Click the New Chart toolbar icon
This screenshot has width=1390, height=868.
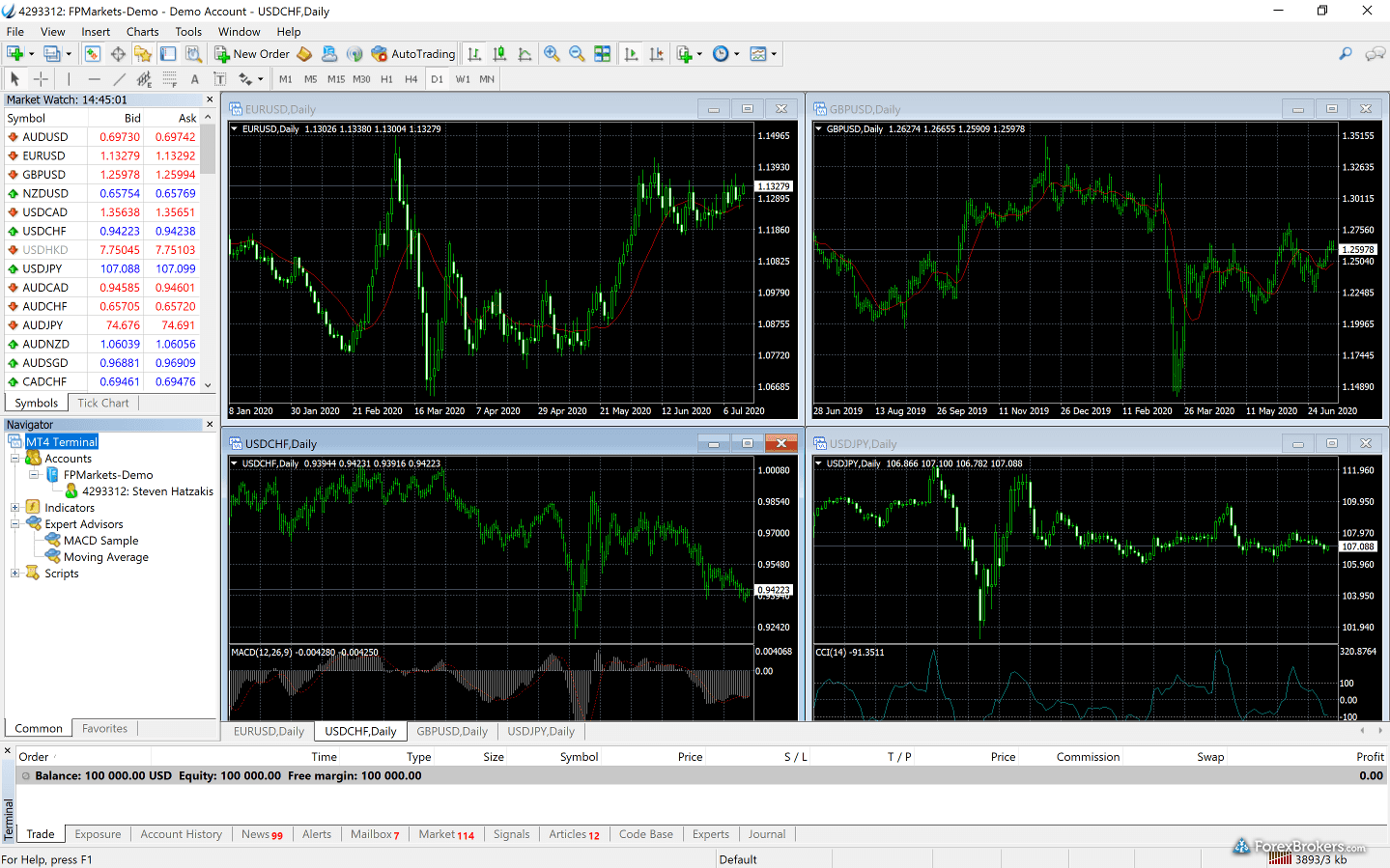(x=15, y=54)
